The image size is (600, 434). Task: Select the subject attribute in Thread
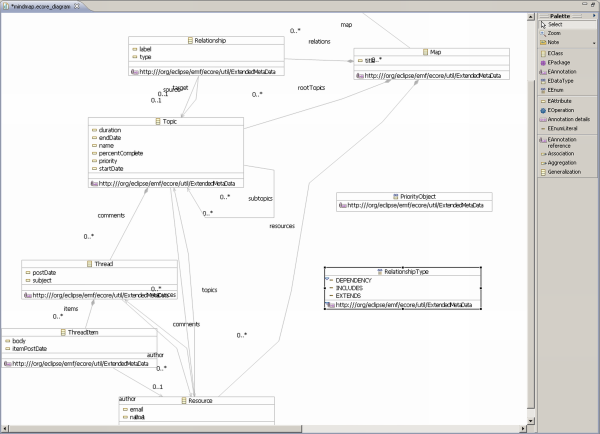(38, 280)
